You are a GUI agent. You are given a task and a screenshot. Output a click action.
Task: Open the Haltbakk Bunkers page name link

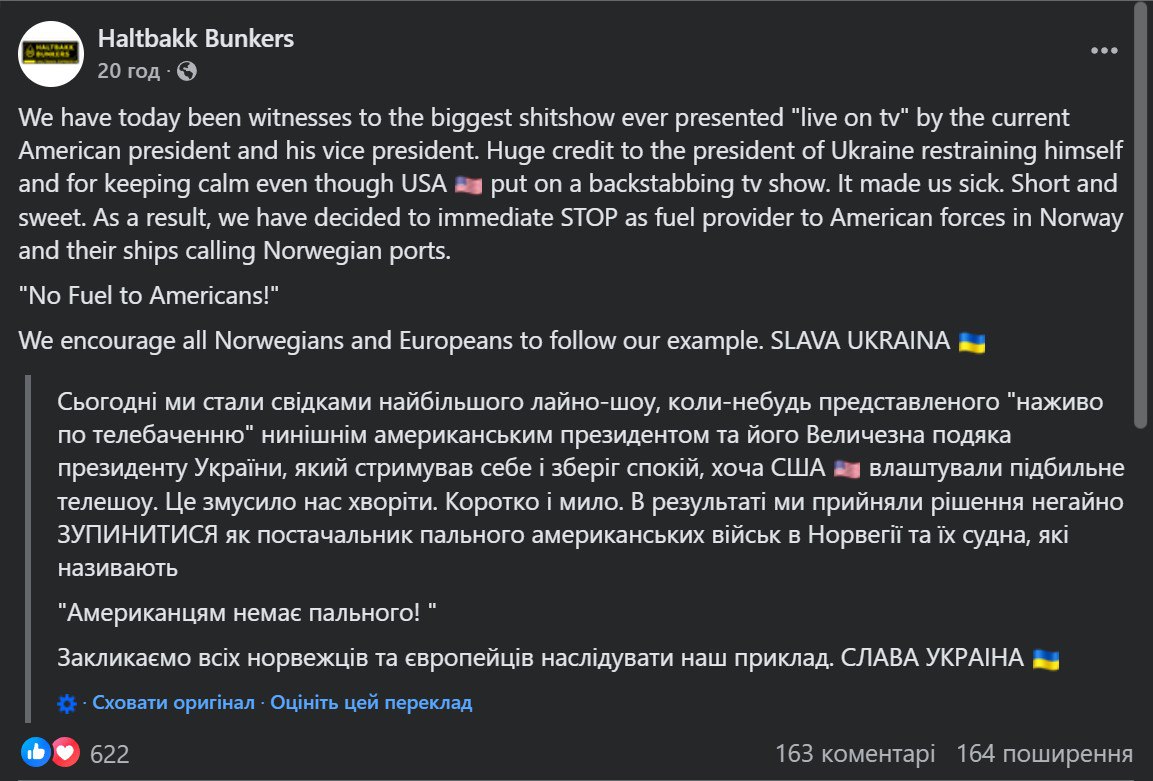[x=196, y=38]
